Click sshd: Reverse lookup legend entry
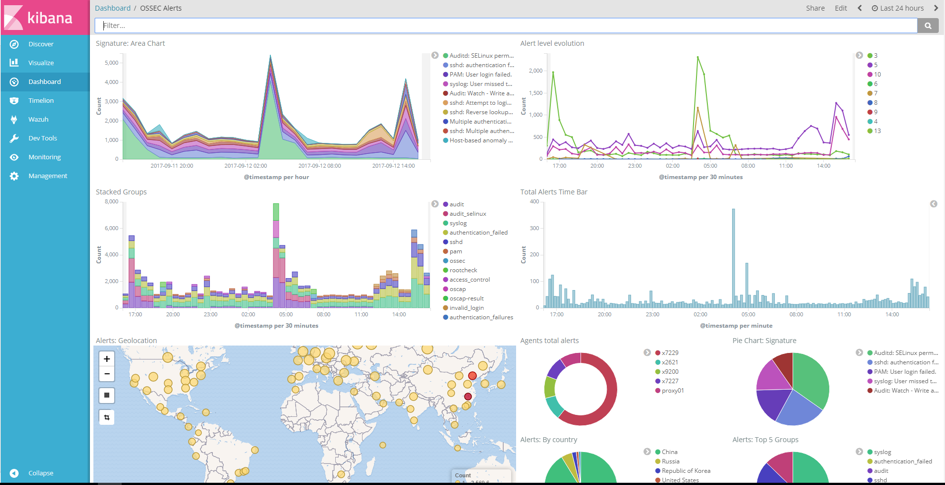Viewport: 945px width, 485px height. pos(481,112)
